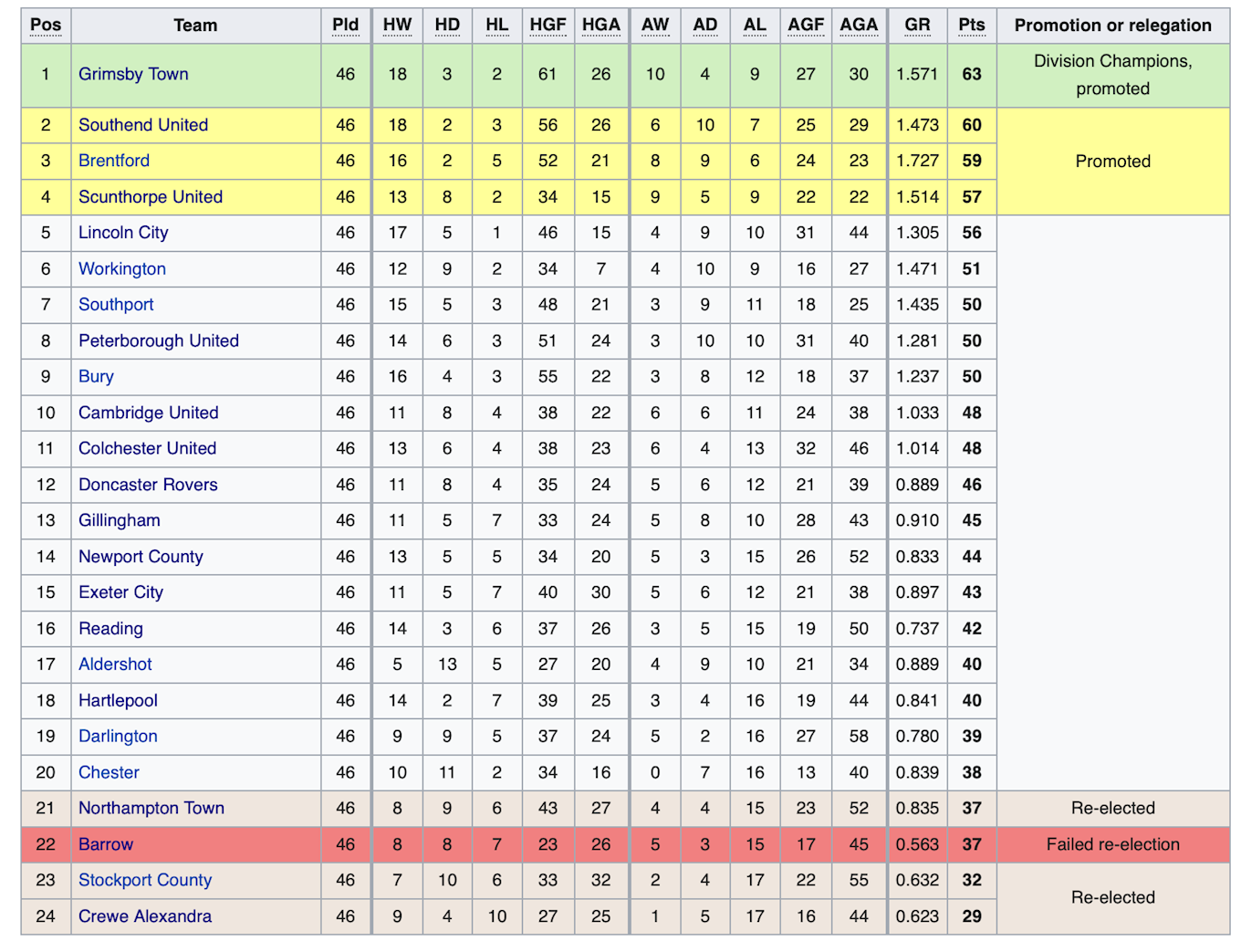
Task: Select Northampton Town's 'Re-elected' cell
Action: pyautogui.click(x=1113, y=809)
